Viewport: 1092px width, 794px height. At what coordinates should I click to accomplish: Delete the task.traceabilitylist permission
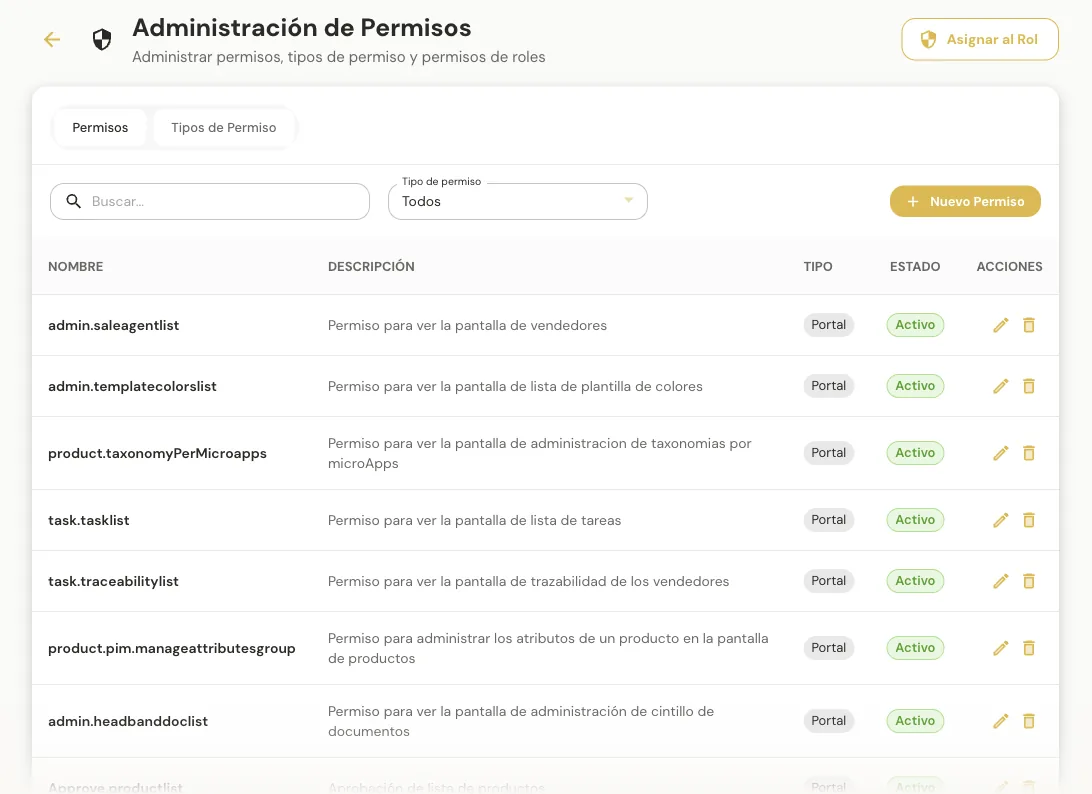[1029, 581]
